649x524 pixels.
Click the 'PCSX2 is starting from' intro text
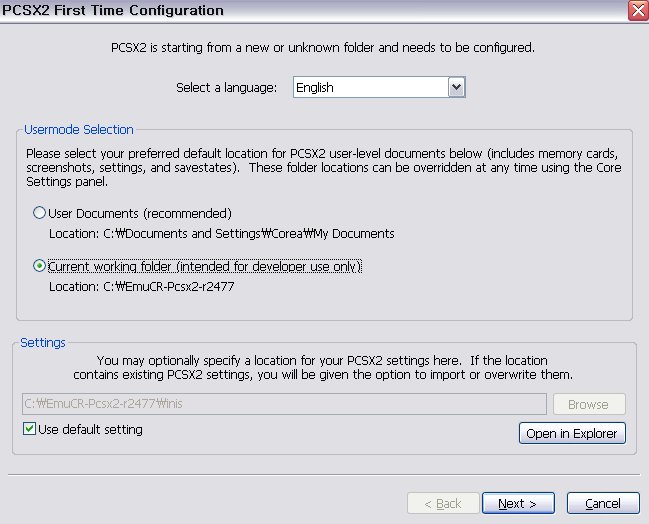(322, 47)
